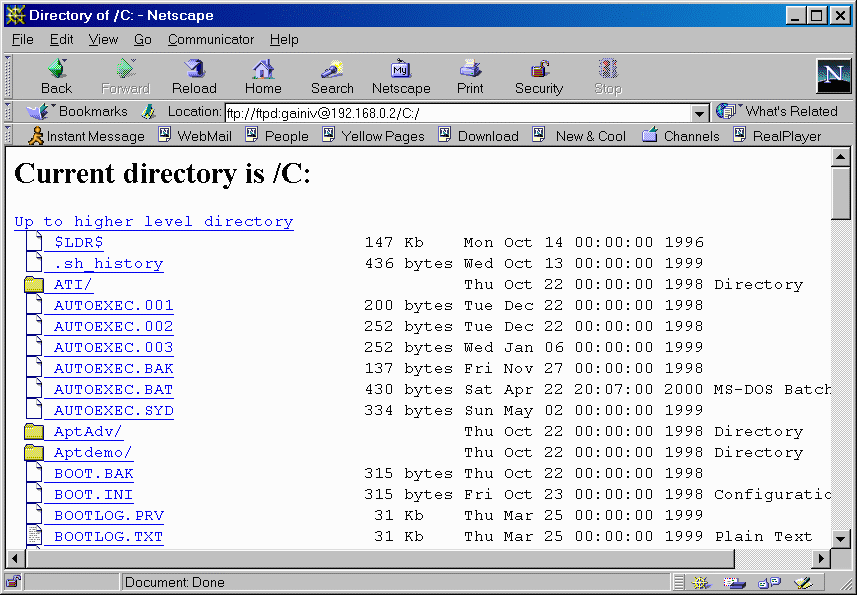Image resolution: width=857 pixels, height=595 pixels.
Task: Open the Help menu
Action: [x=284, y=39]
